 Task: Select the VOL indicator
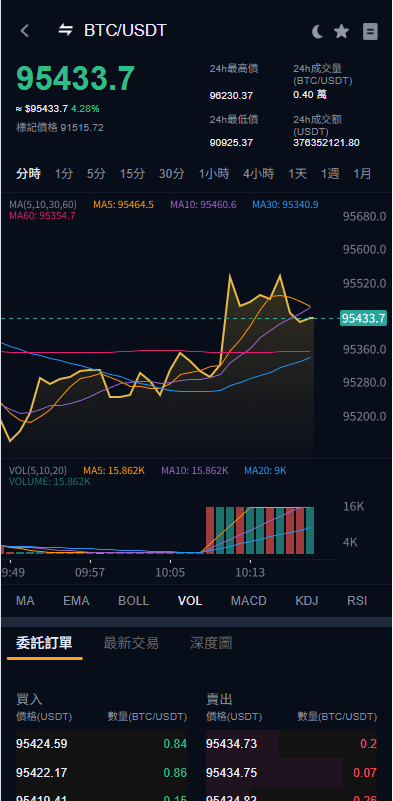point(190,601)
